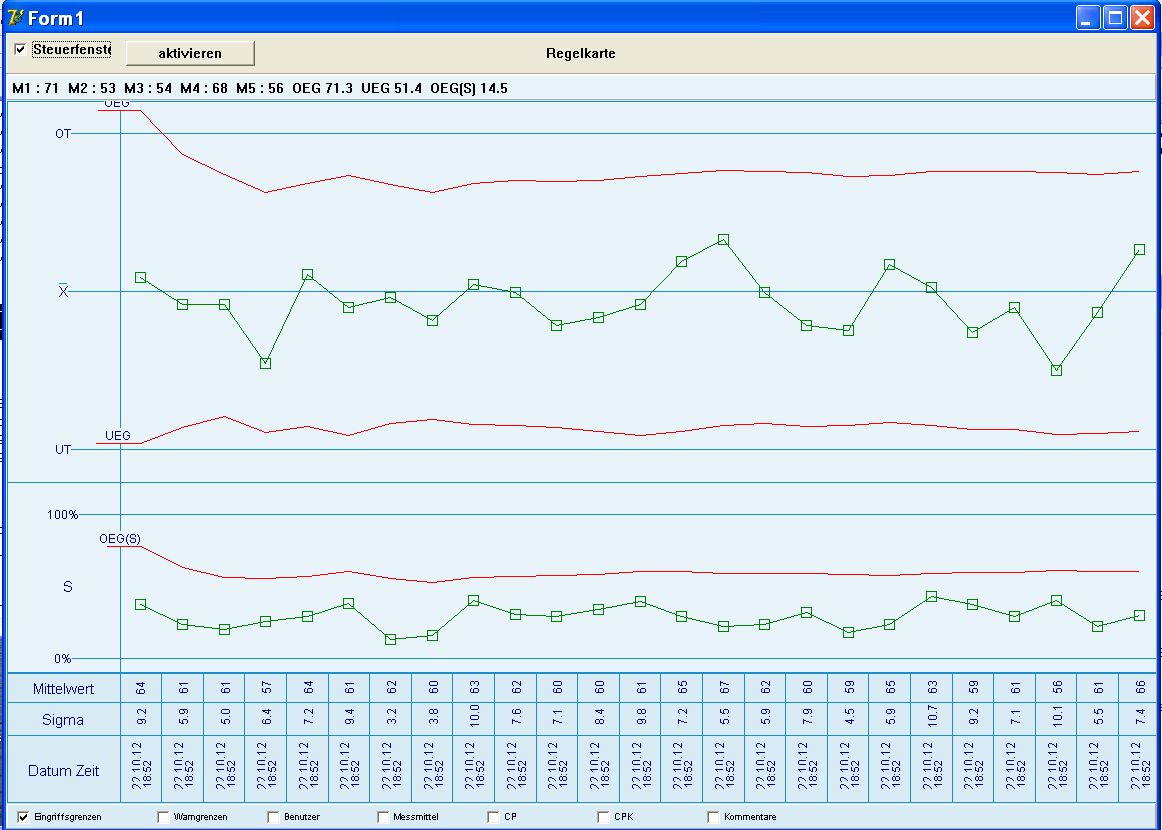This screenshot has height=830, width=1162.
Task: Check the CP option
Action: 493,817
